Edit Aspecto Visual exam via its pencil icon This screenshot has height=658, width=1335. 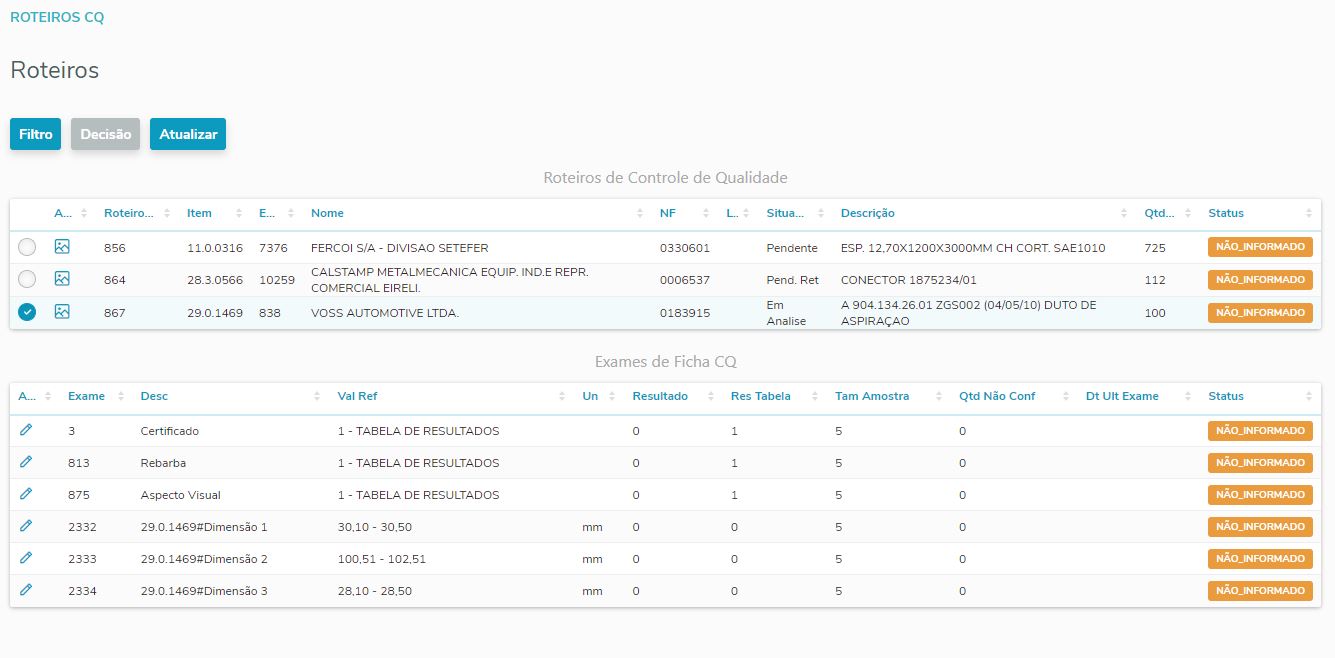(x=27, y=494)
